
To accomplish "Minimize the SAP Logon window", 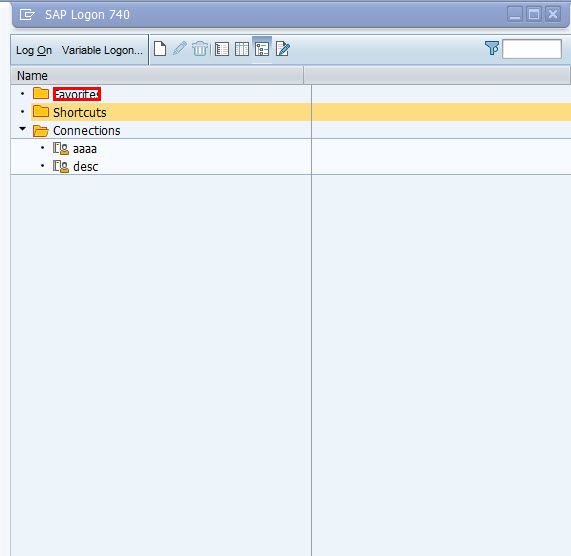I will [x=515, y=15].
